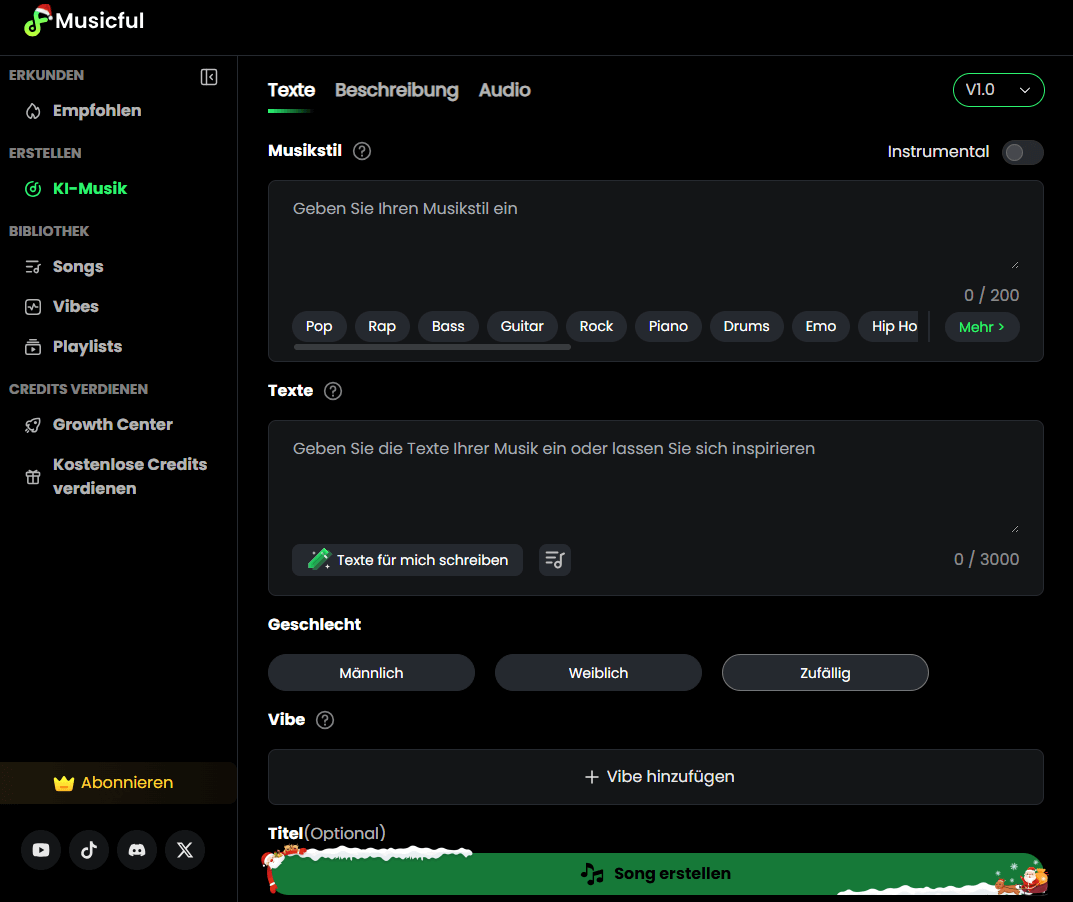Click the music style tags horizontal scrollbar
The height and width of the screenshot is (902, 1073).
[432, 347]
